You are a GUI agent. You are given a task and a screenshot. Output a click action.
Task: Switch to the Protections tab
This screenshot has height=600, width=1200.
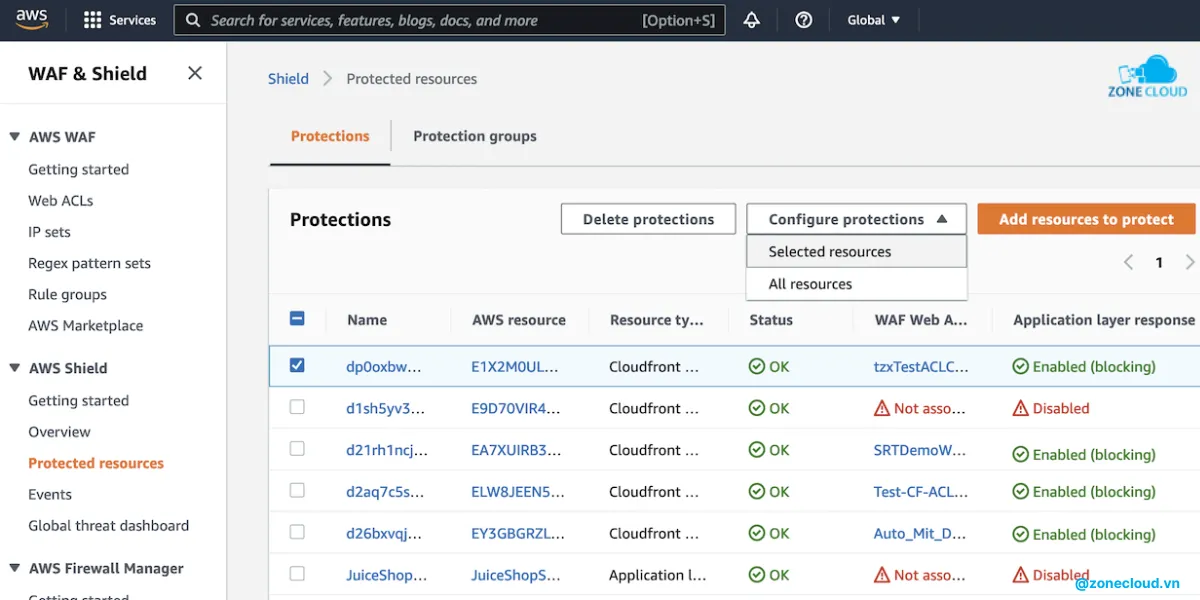click(330, 136)
